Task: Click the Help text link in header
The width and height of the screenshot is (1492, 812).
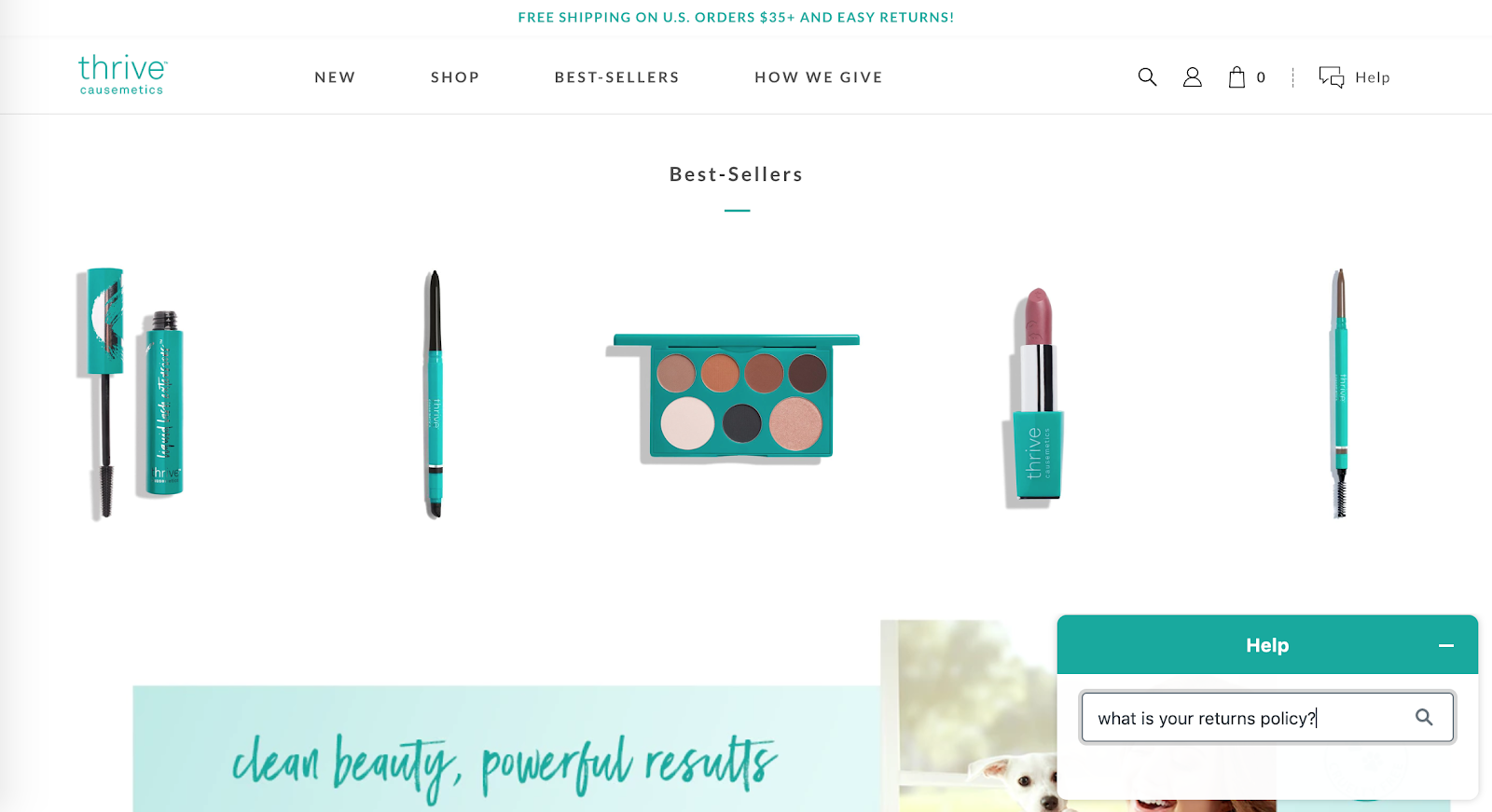Action: 1373,77
